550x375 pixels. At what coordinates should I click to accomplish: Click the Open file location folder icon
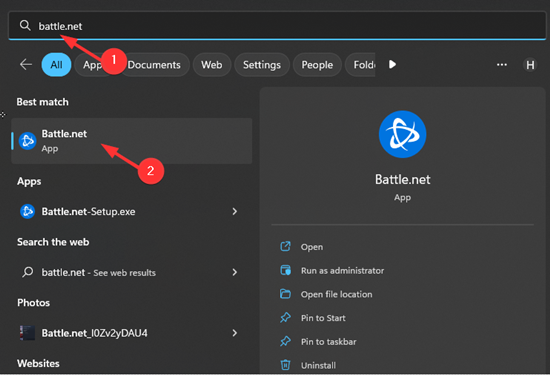[285, 294]
